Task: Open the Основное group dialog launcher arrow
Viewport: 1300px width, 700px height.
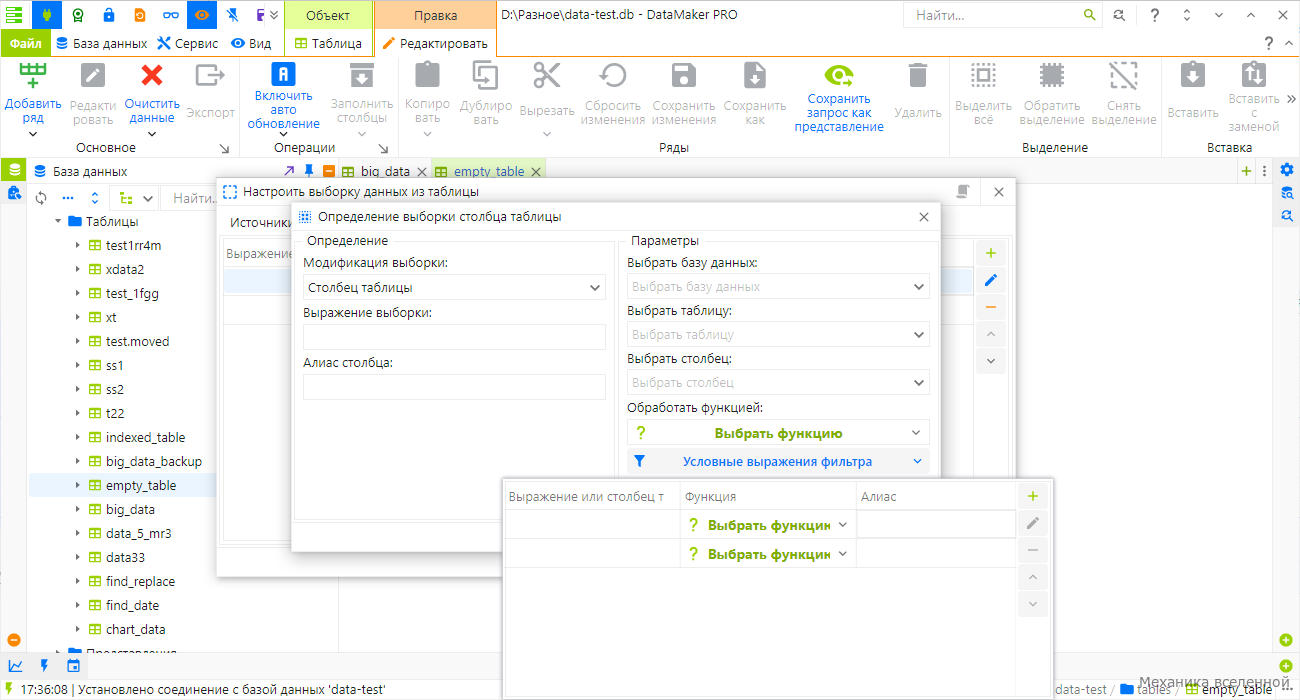Action: click(x=224, y=148)
